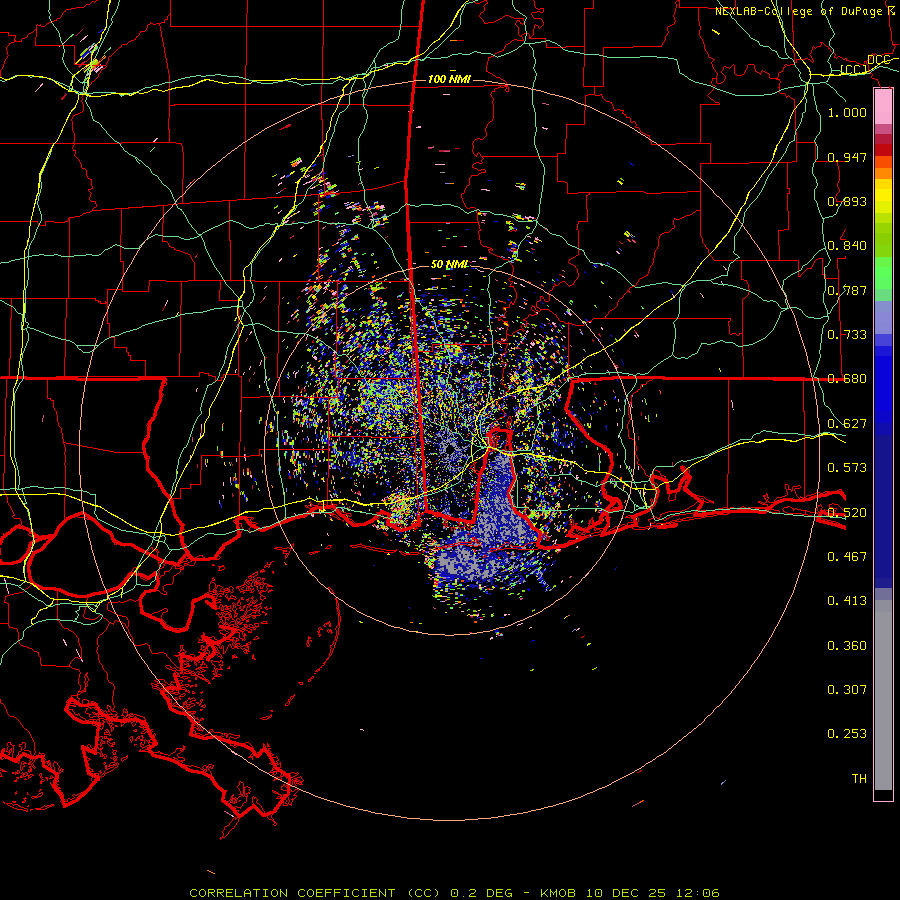Click the 0.893 scale value
Image resolution: width=900 pixels, height=900 pixels.
tap(847, 201)
